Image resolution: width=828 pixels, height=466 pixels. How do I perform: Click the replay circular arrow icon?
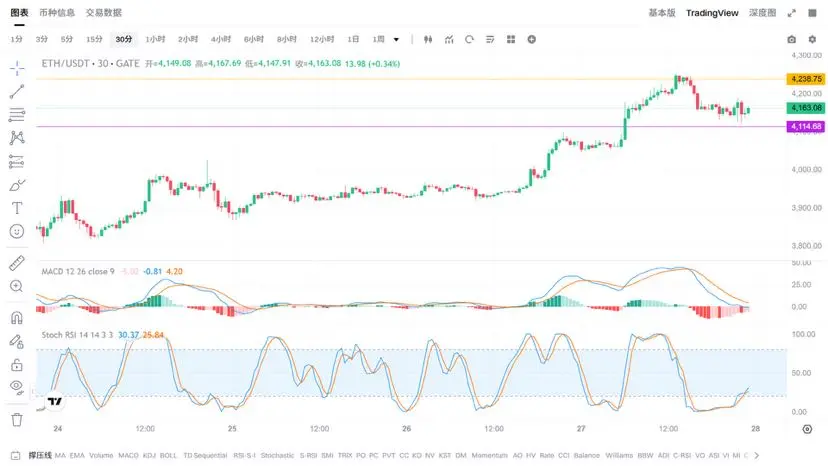click(x=469, y=40)
